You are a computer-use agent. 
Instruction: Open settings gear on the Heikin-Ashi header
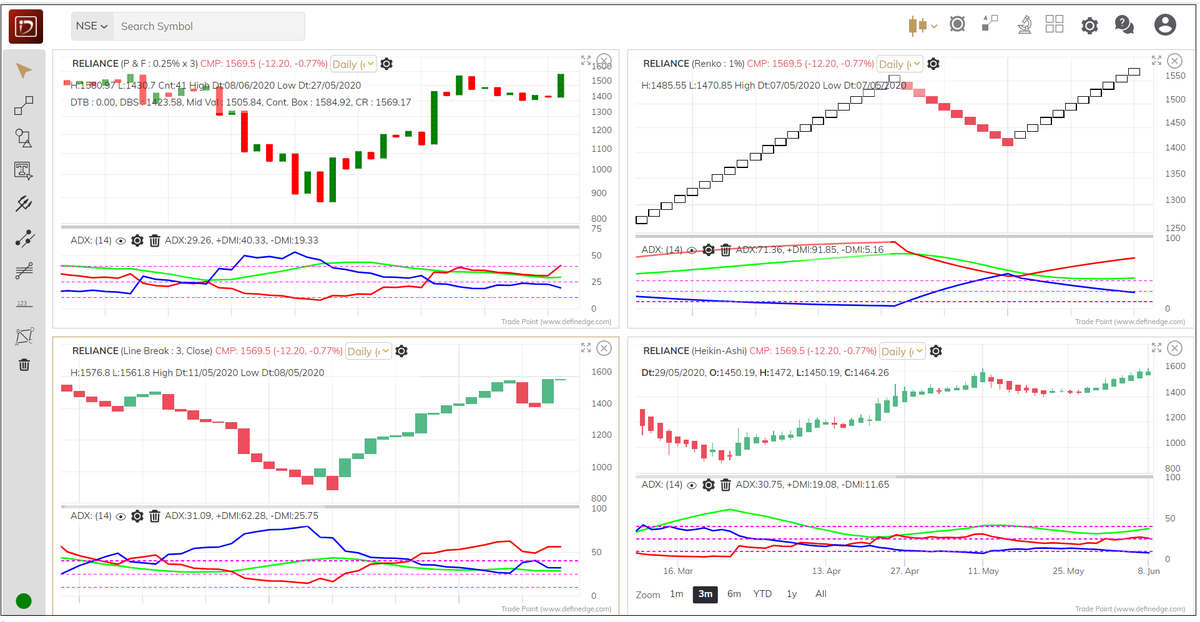tap(934, 351)
